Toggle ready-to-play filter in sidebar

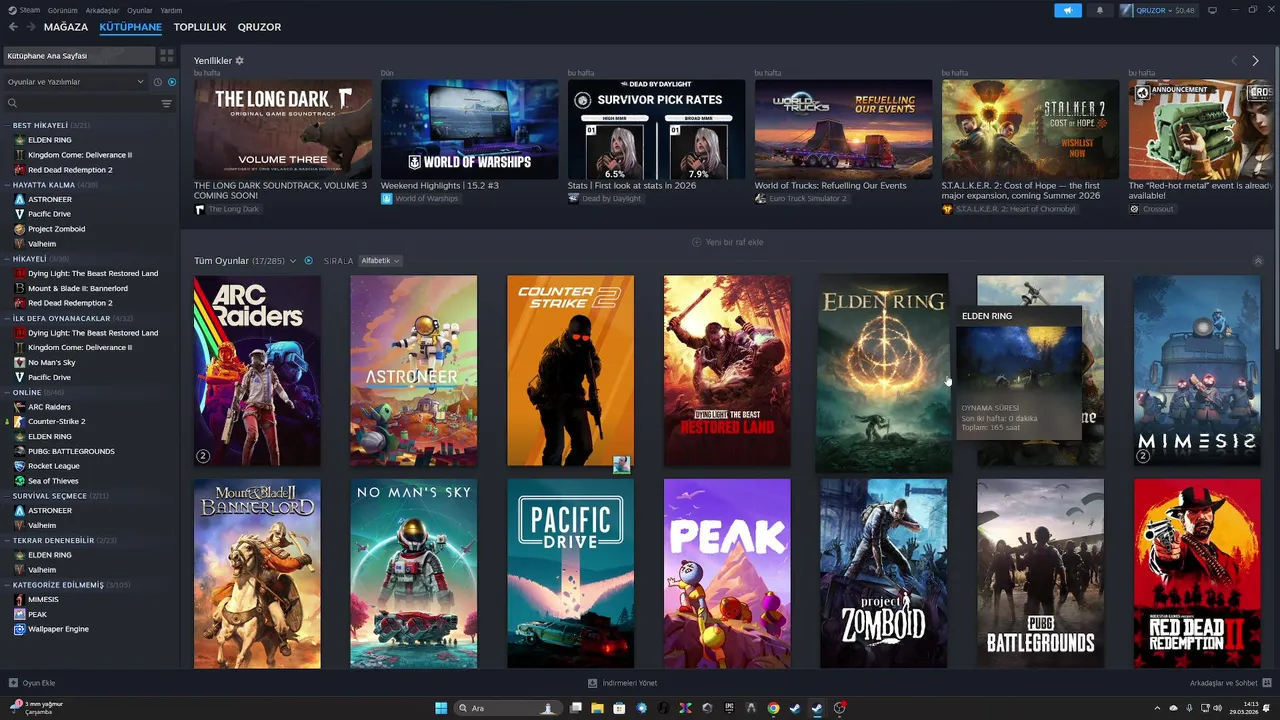[x=172, y=82]
